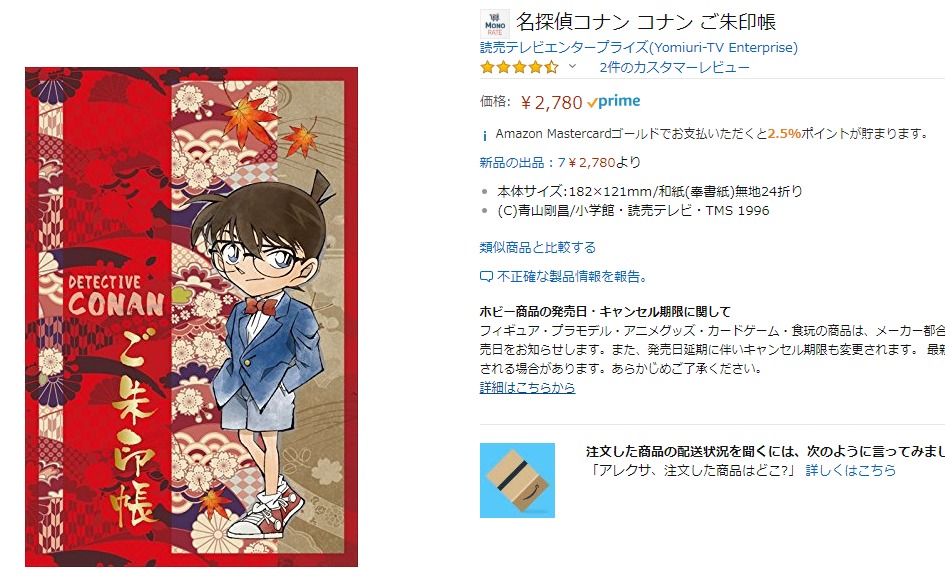The height and width of the screenshot is (581, 945).
Task: Click the Amazon package box image
Action: pyautogui.click(x=517, y=480)
